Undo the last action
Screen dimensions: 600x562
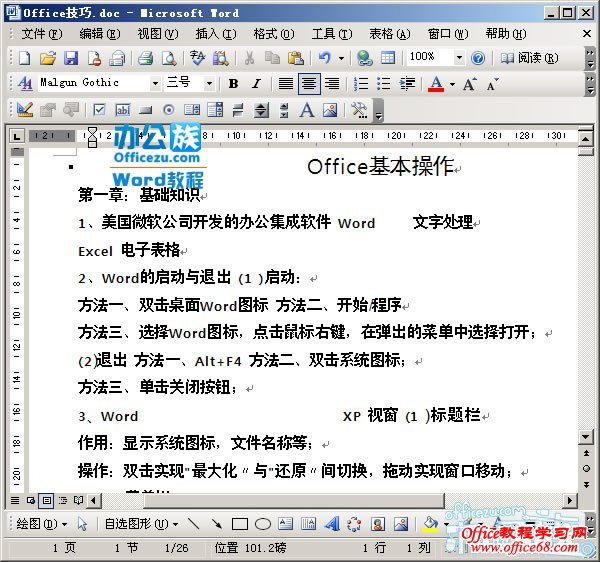coord(324,58)
